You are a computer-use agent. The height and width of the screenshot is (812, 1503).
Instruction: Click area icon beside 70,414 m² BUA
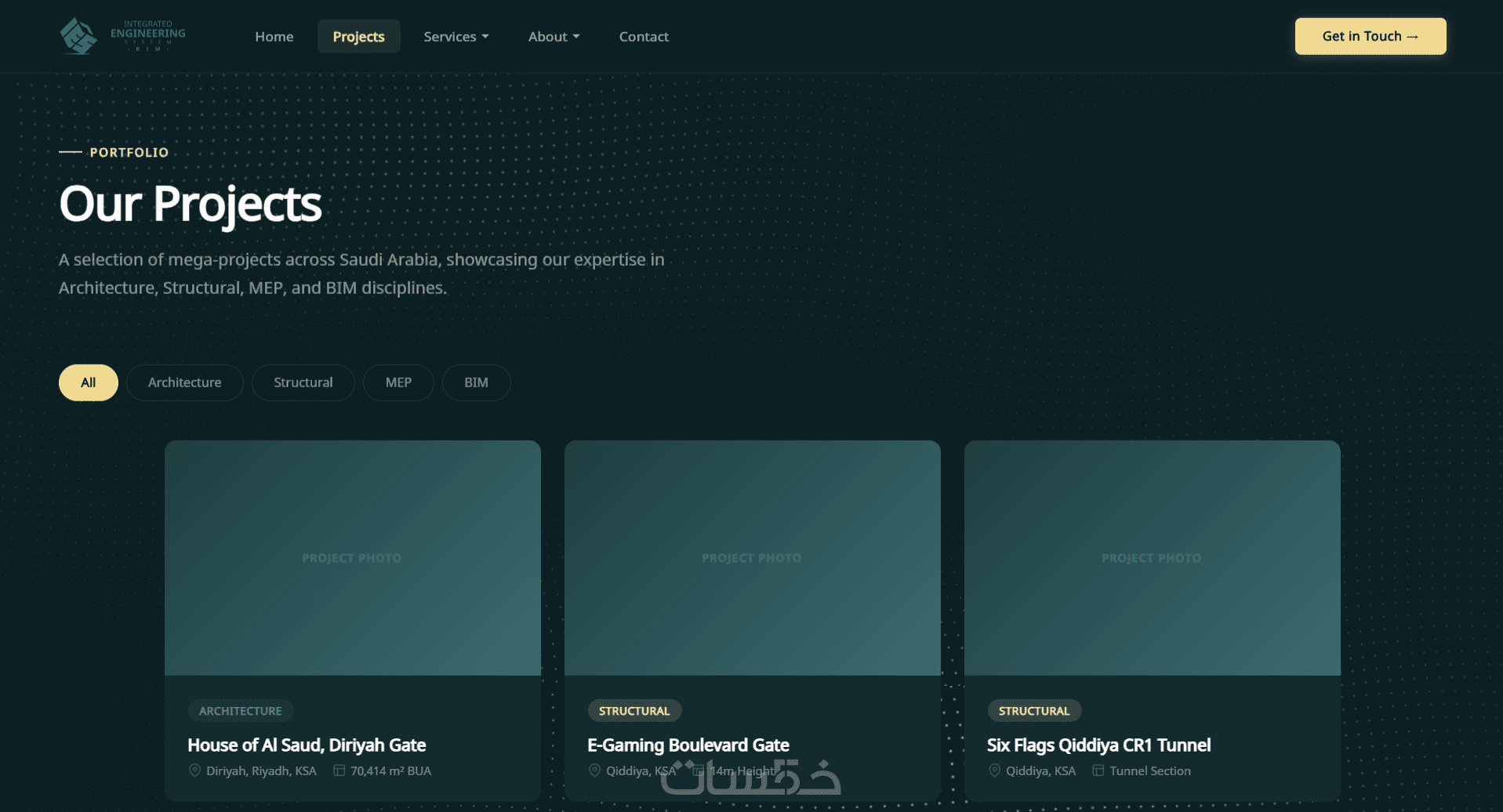(339, 770)
